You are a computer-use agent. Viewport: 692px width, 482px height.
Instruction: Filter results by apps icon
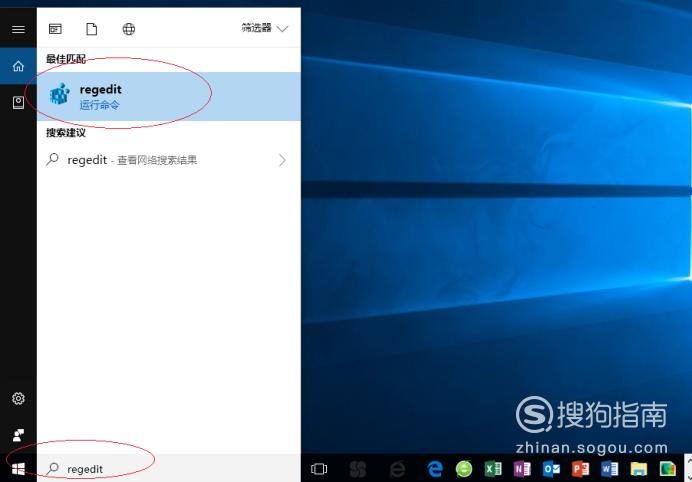55,29
